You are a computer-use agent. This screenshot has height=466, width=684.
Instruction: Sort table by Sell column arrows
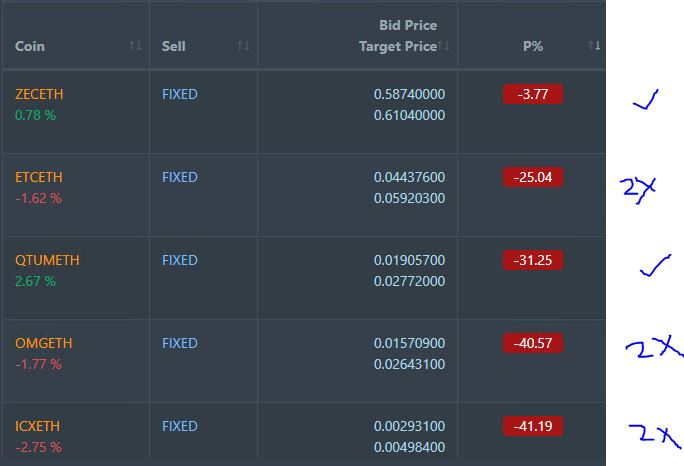coord(243,45)
